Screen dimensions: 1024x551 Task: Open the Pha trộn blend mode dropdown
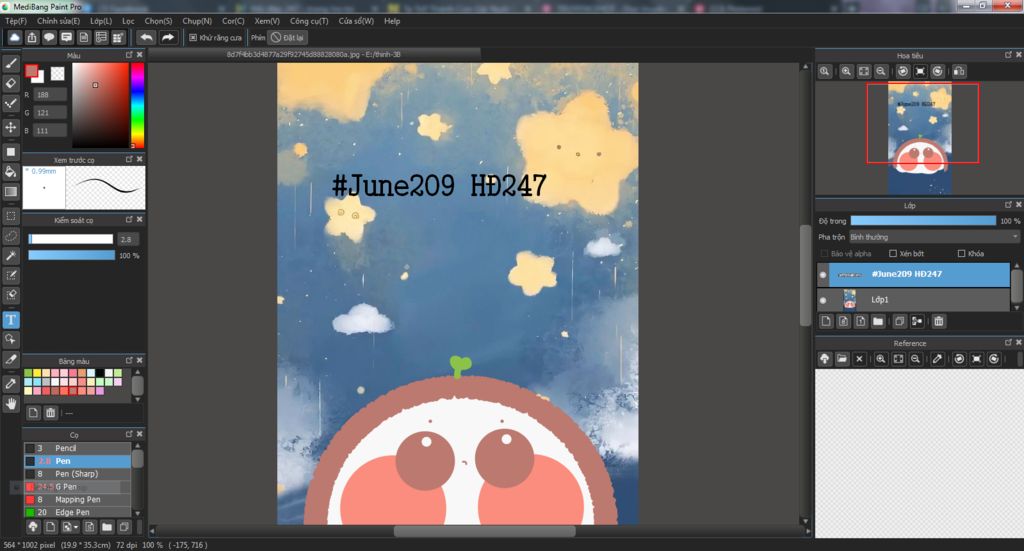coord(933,237)
